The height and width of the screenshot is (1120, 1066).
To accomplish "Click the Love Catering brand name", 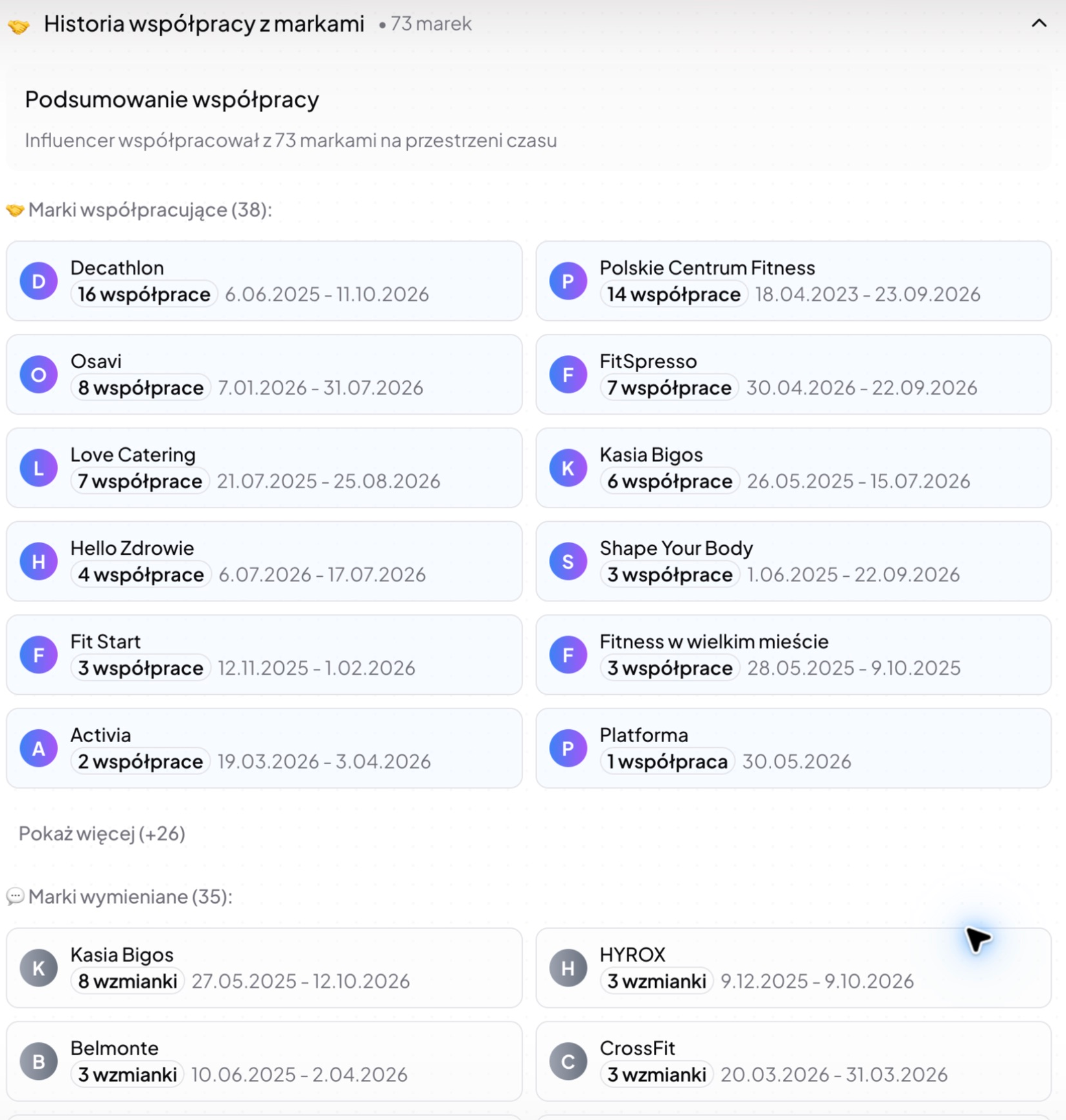I will (x=133, y=454).
